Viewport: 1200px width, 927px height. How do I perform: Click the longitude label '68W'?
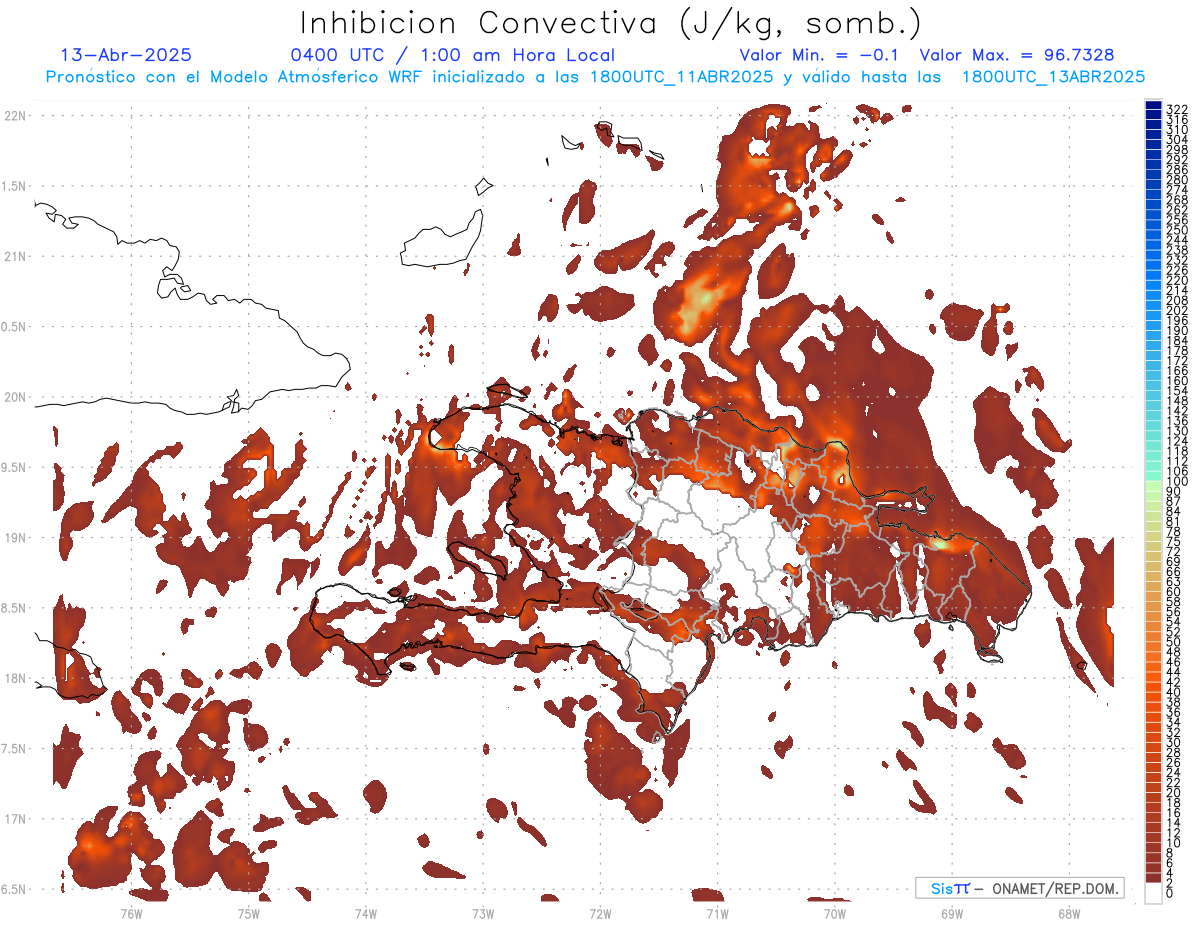click(x=1069, y=912)
